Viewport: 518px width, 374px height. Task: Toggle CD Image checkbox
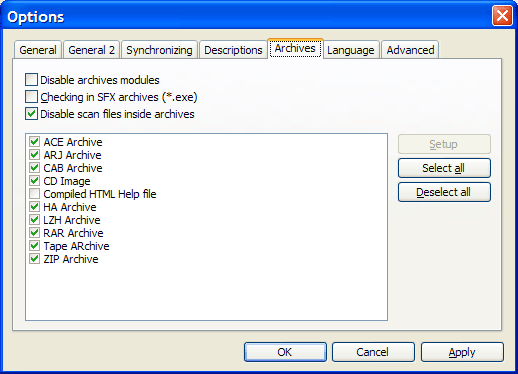click(34, 181)
